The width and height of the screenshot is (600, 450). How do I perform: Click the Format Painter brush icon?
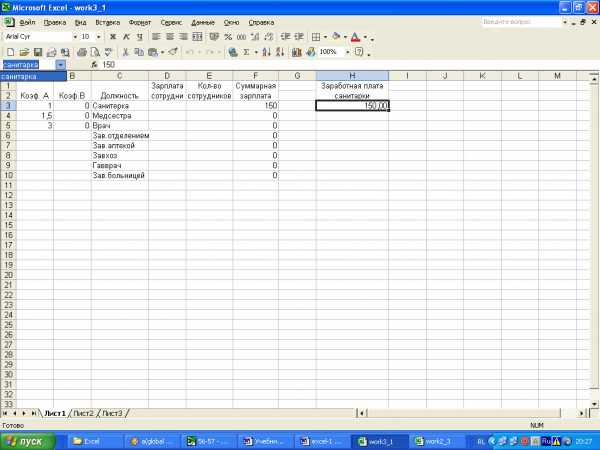point(172,52)
